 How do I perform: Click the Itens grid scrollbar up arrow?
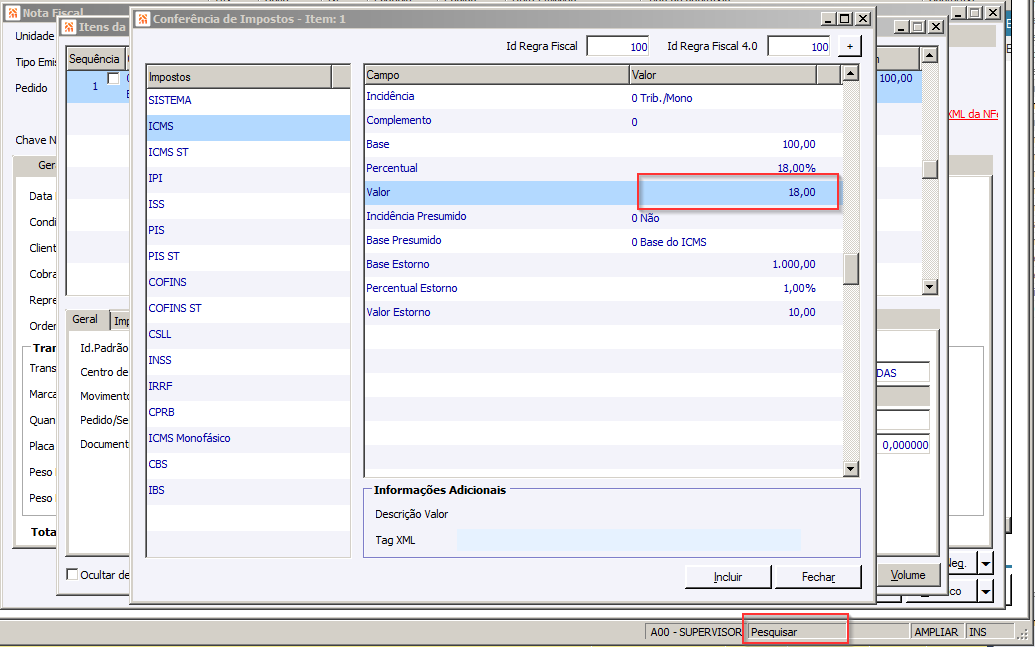coord(929,55)
